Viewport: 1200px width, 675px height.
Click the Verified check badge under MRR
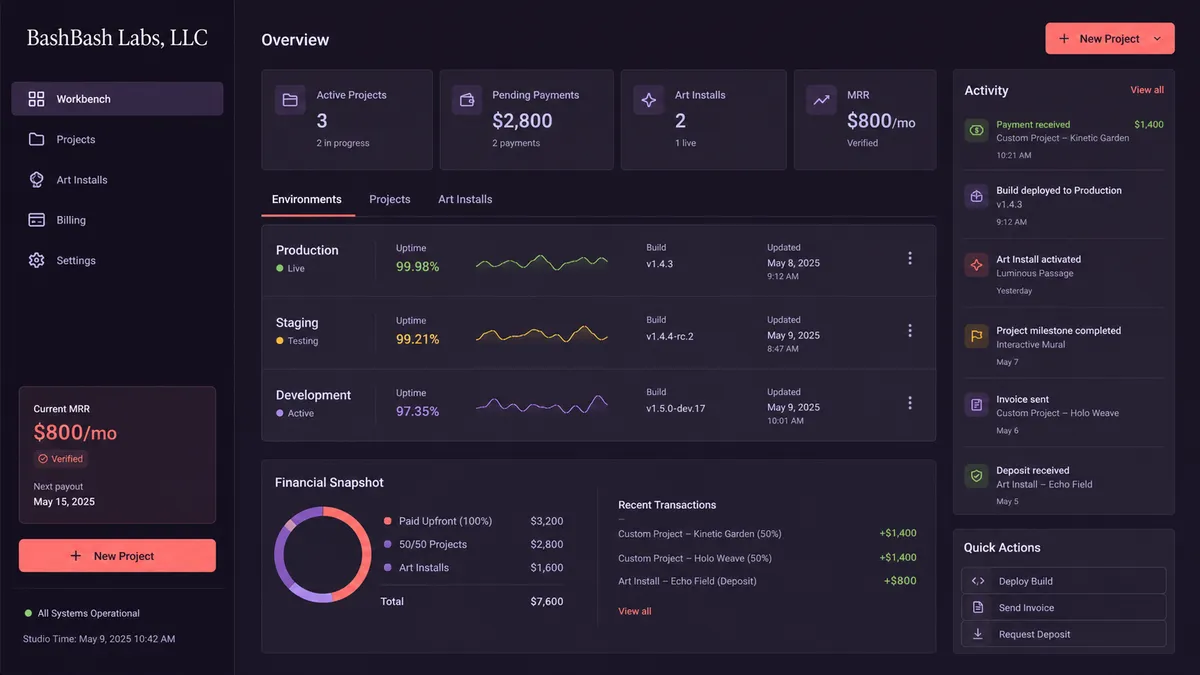point(60,459)
